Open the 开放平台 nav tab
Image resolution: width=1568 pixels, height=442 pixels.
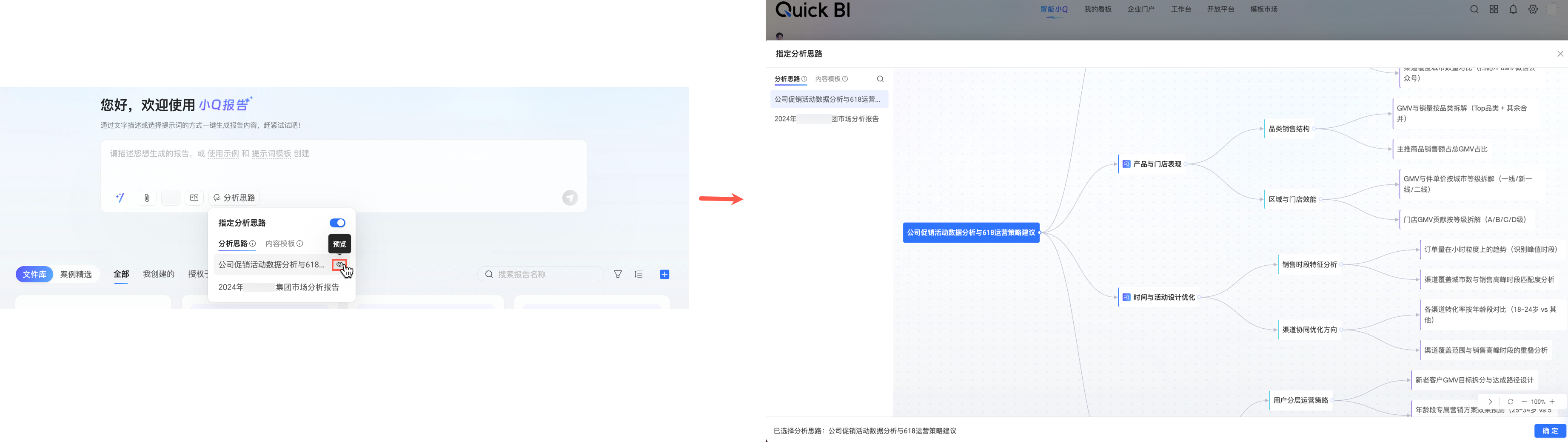pos(1220,9)
